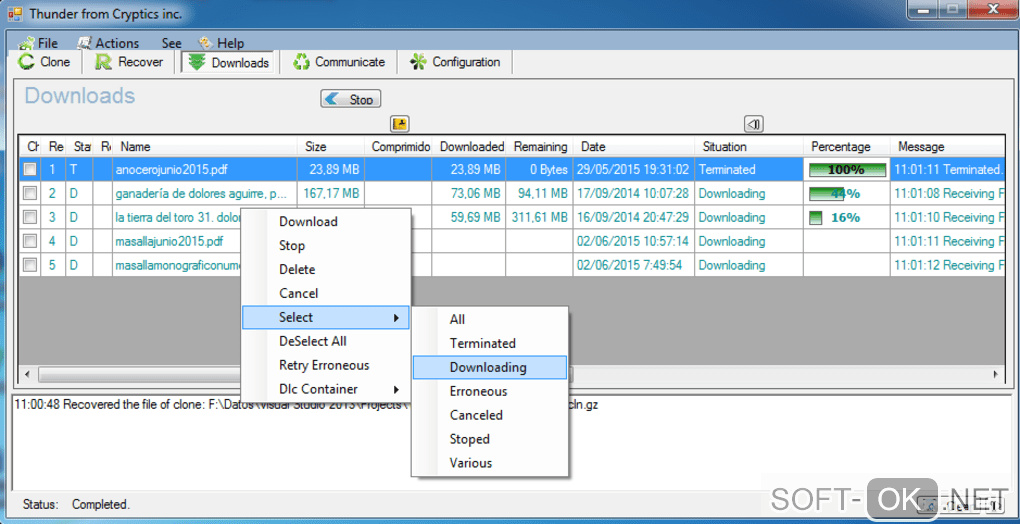Click the File menu icon

click(x=27, y=43)
